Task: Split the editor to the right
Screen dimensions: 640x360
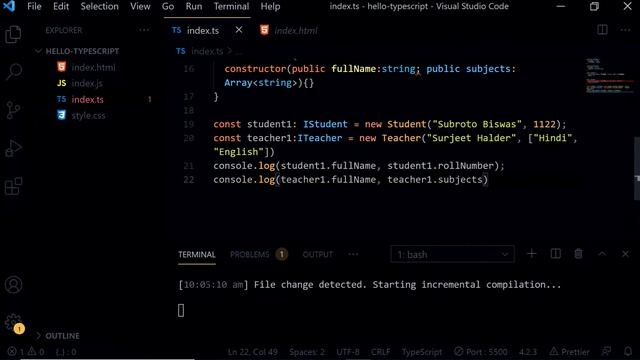Action: tap(602, 30)
